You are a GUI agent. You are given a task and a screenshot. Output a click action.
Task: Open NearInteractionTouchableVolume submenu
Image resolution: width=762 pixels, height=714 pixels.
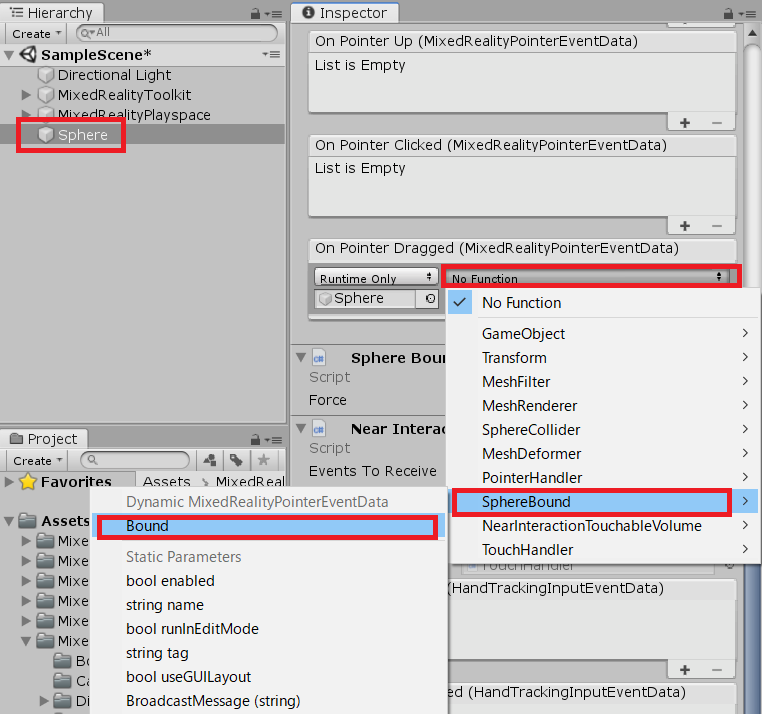tap(603, 525)
